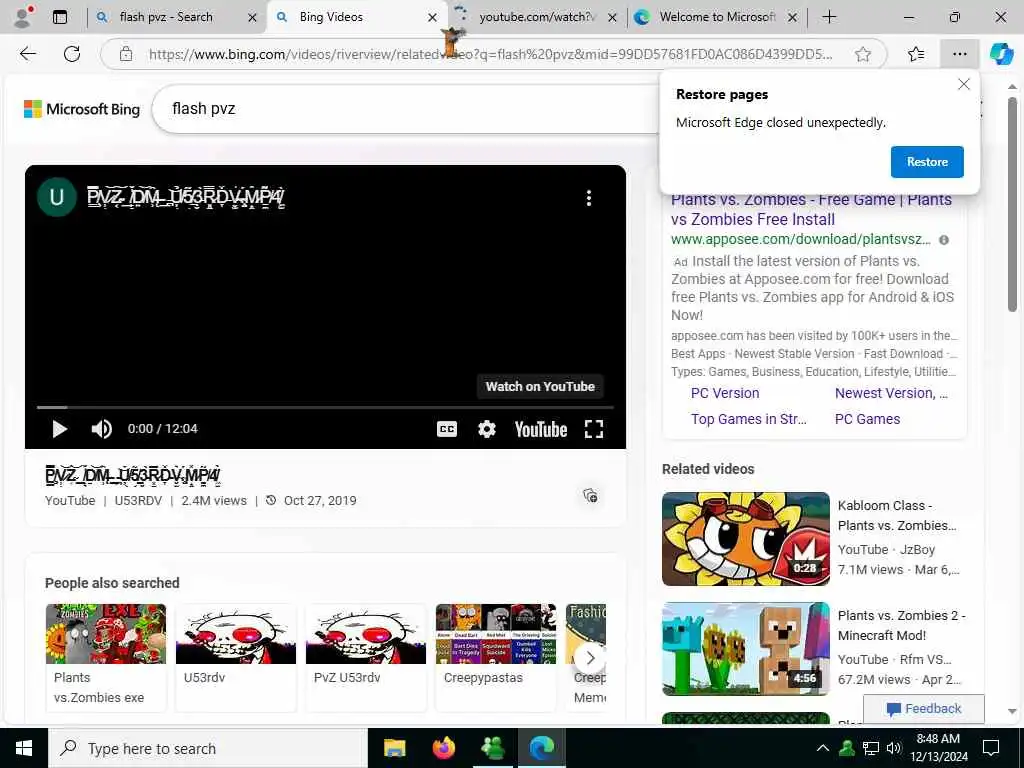Open the Copilot sidebar icon
1024x768 pixels.
1001,54
